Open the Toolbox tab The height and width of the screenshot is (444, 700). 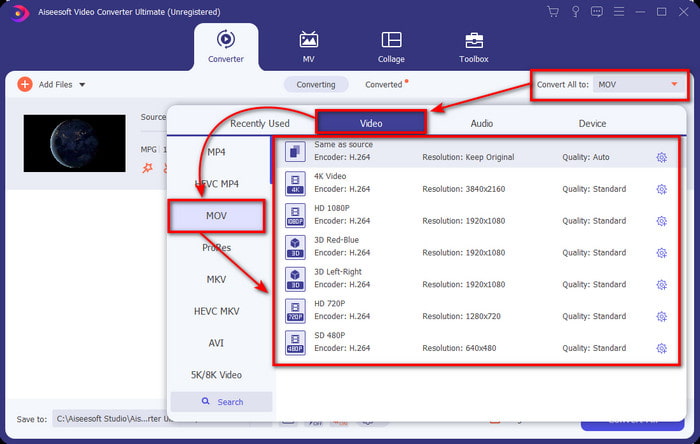[x=474, y=47]
